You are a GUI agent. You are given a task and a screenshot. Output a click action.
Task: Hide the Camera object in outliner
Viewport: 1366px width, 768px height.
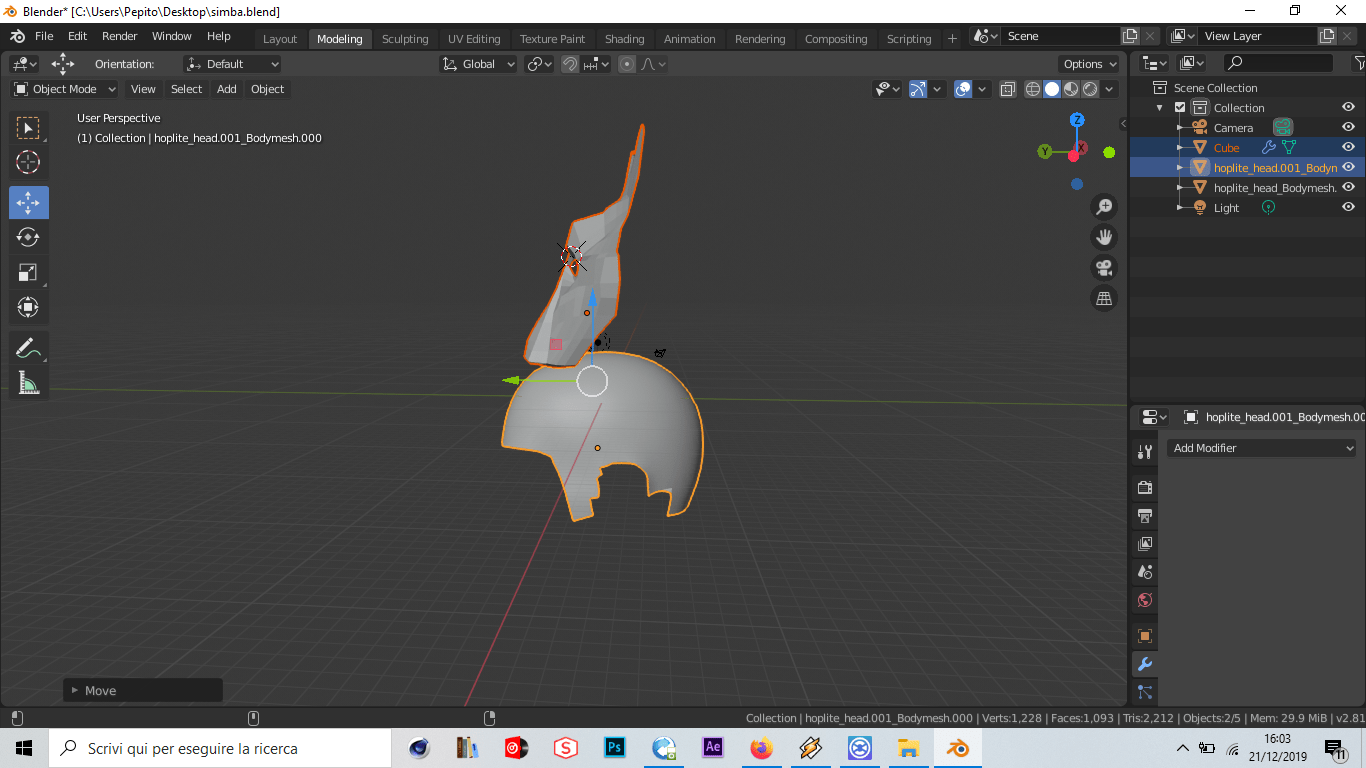click(1348, 127)
